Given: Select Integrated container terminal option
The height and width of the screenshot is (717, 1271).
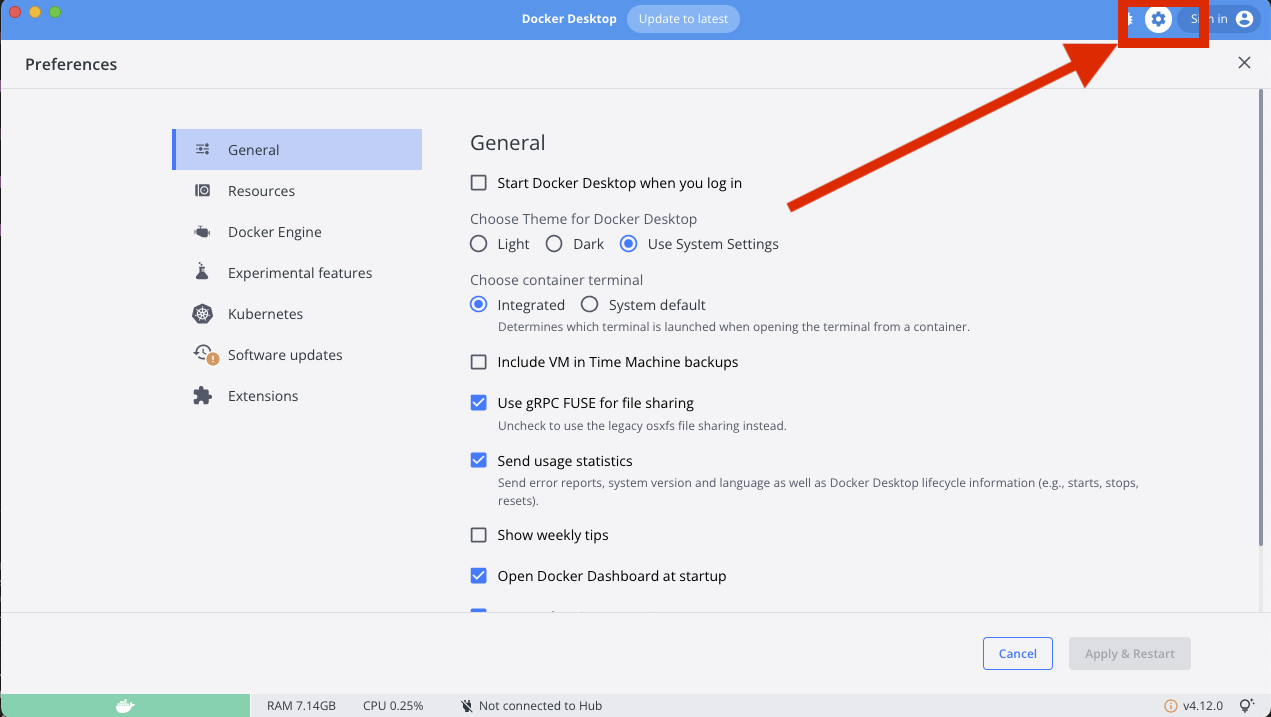Looking at the screenshot, I should pos(479,305).
